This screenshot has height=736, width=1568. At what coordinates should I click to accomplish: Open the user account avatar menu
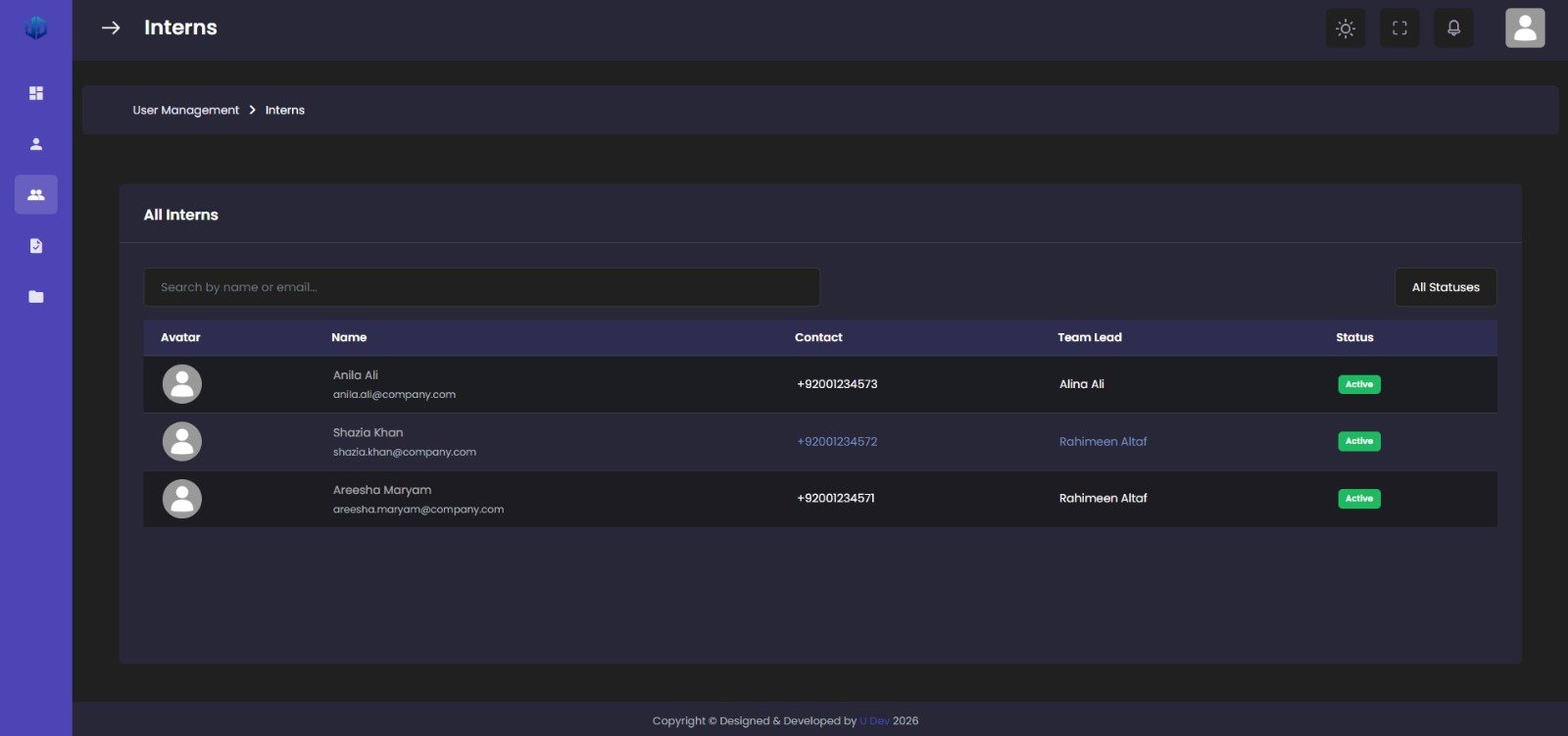[1525, 28]
